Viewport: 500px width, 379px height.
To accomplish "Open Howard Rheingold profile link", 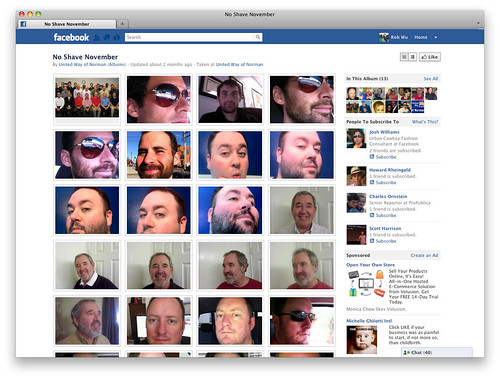I will 390,170.
